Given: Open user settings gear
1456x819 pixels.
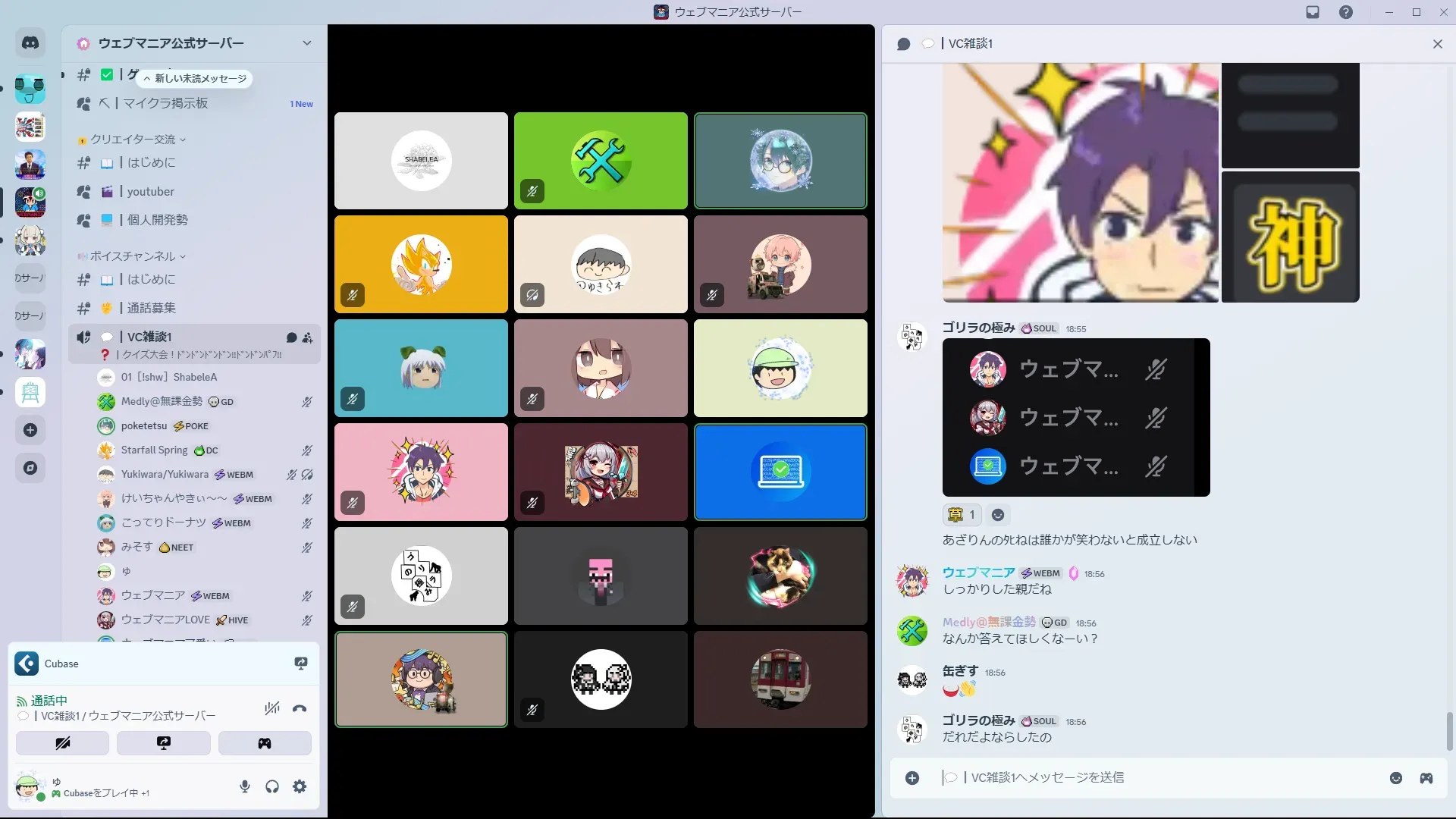Looking at the screenshot, I should [x=300, y=786].
